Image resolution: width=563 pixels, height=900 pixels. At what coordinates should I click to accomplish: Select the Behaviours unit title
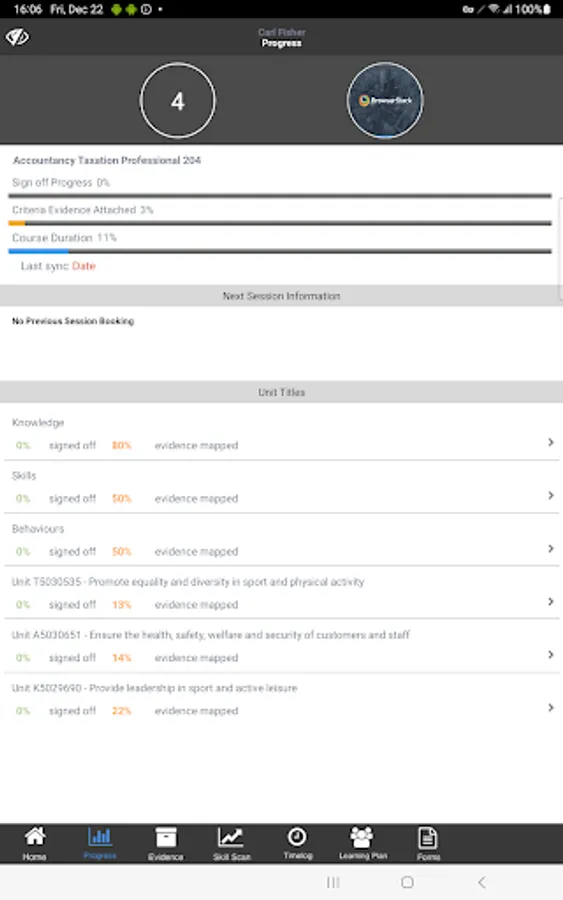38,529
